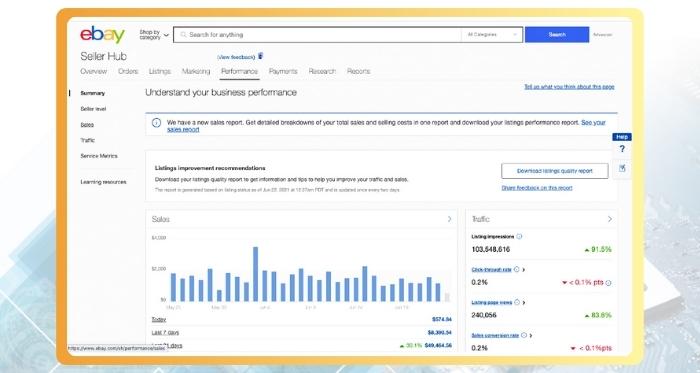Click the Listings improvement recommendations heading
Viewport: 700px width, 373px height.
point(210,168)
